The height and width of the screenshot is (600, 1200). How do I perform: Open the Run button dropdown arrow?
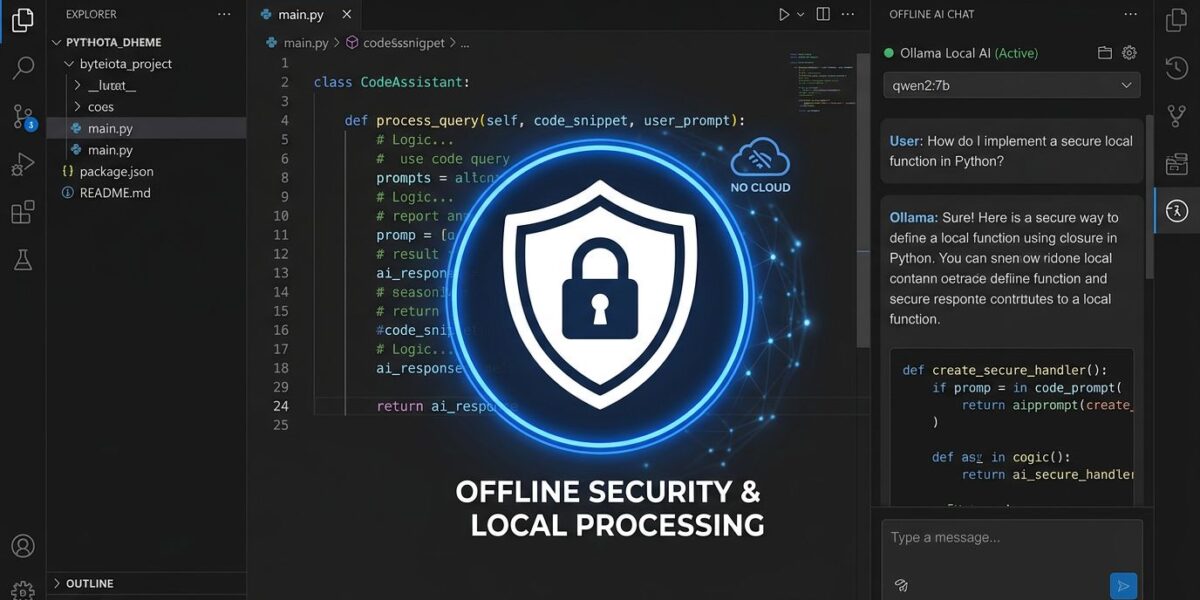point(801,14)
